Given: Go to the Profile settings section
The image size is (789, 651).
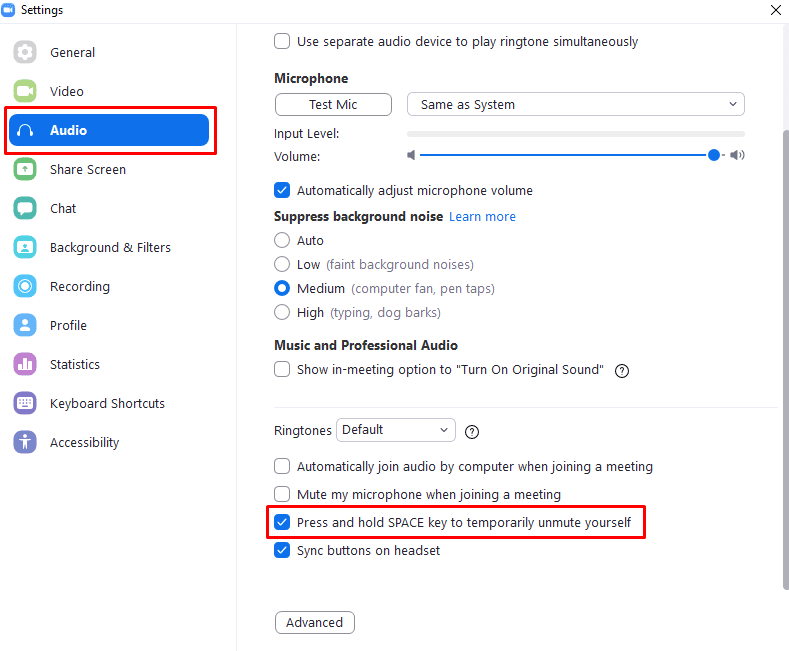Looking at the screenshot, I should point(68,326).
